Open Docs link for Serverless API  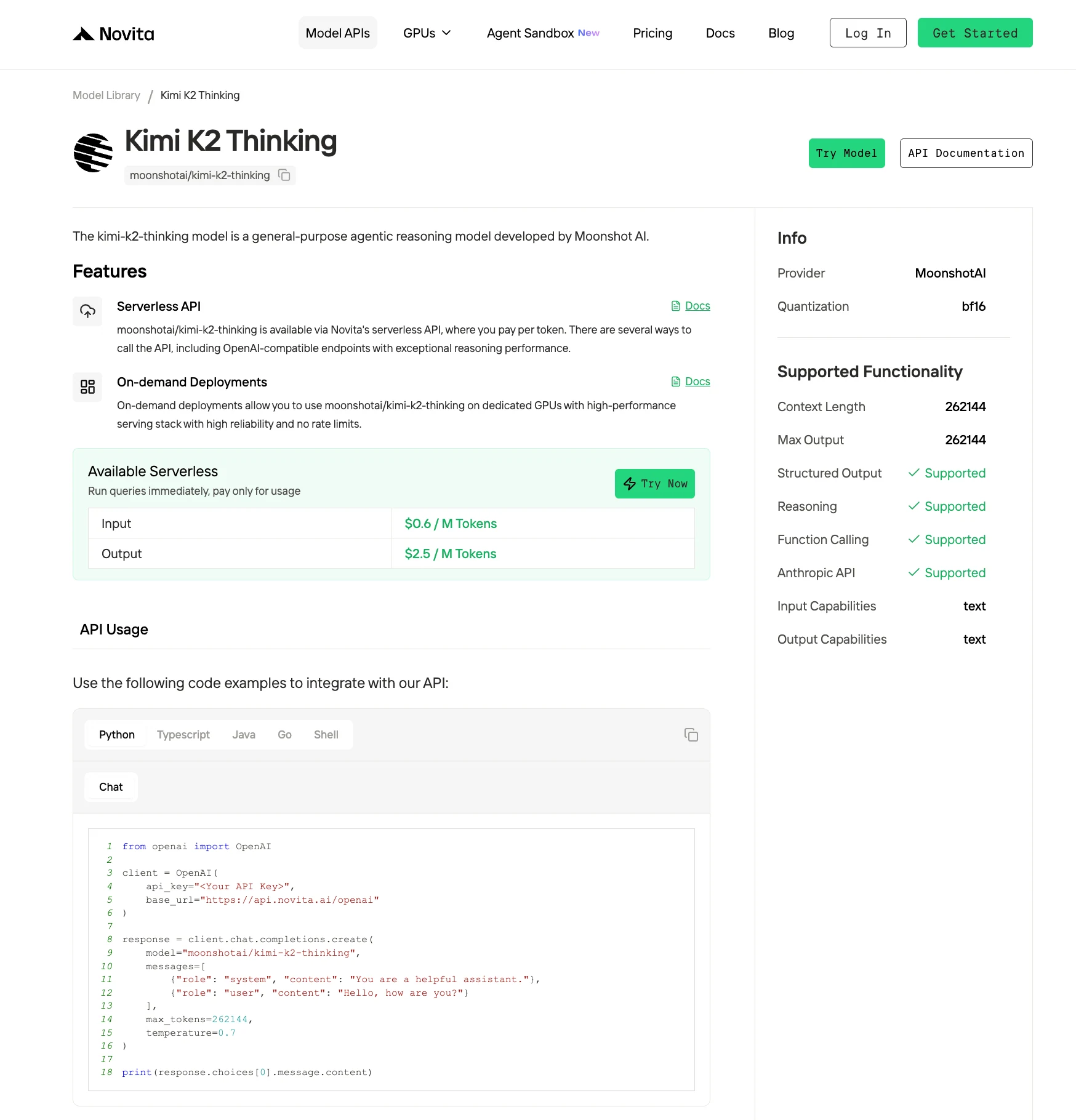pyautogui.click(x=691, y=306)
